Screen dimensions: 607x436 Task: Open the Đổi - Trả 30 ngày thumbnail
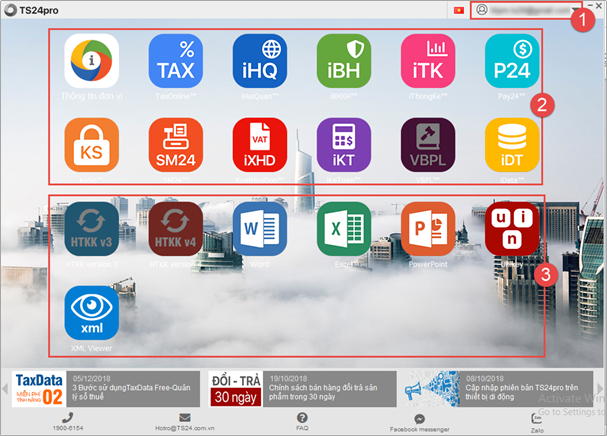point(236,389)
